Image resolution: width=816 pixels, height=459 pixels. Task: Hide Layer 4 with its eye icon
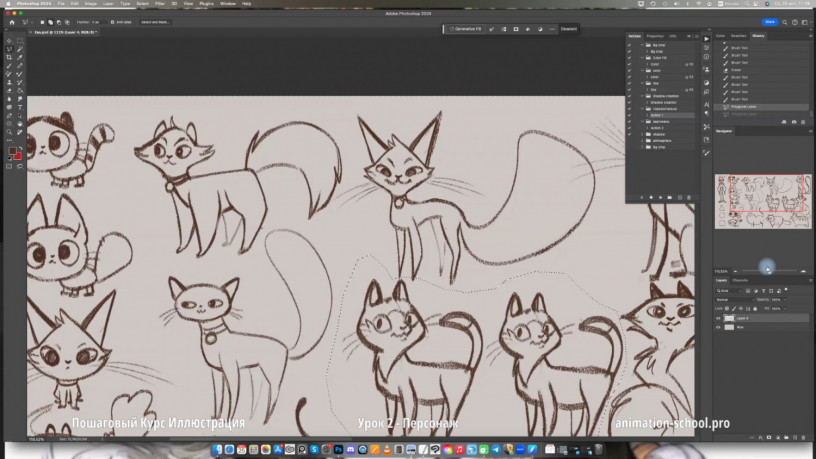coord(719,318)
